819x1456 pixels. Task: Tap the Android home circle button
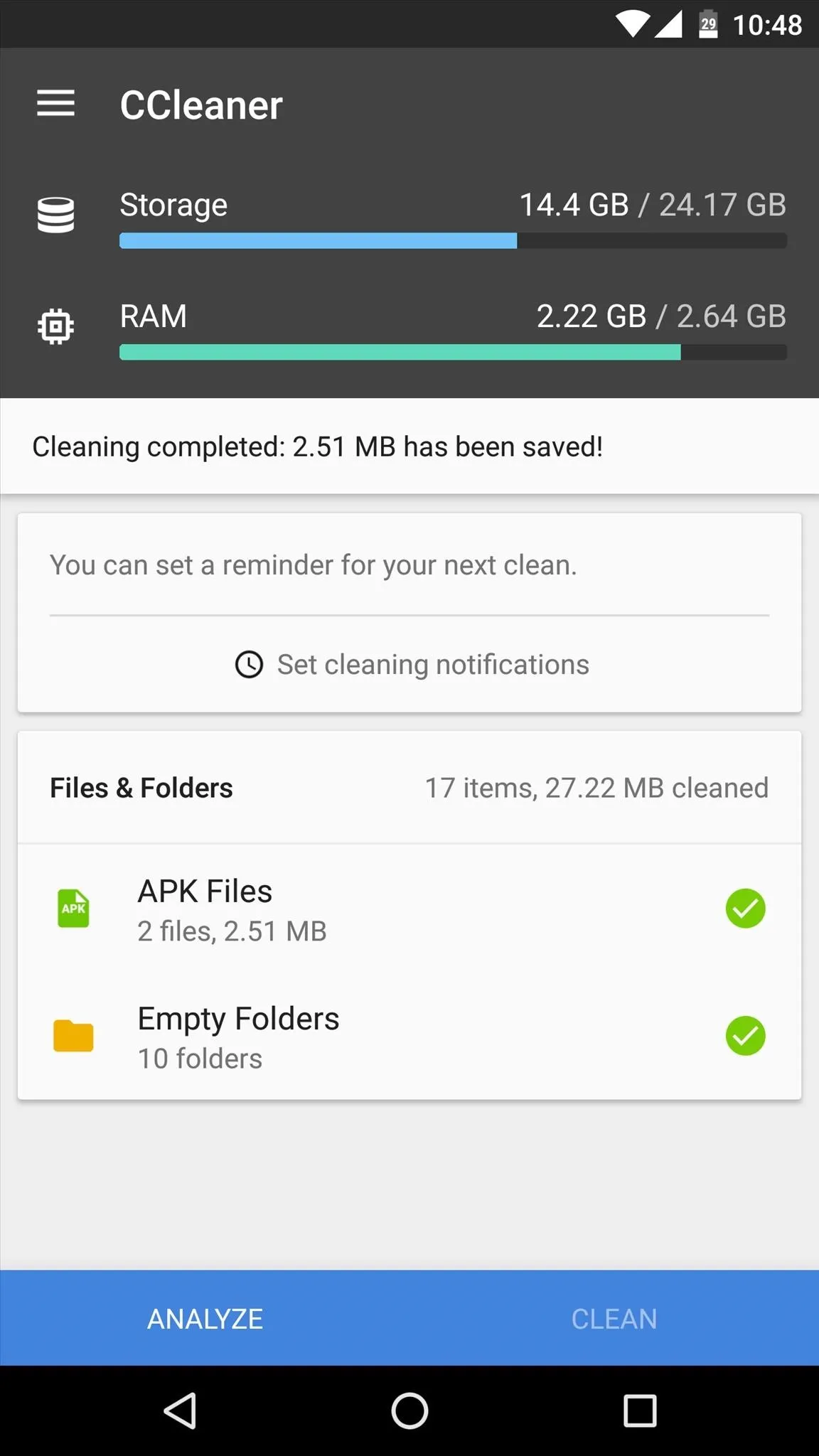[x=409, y=1410]
